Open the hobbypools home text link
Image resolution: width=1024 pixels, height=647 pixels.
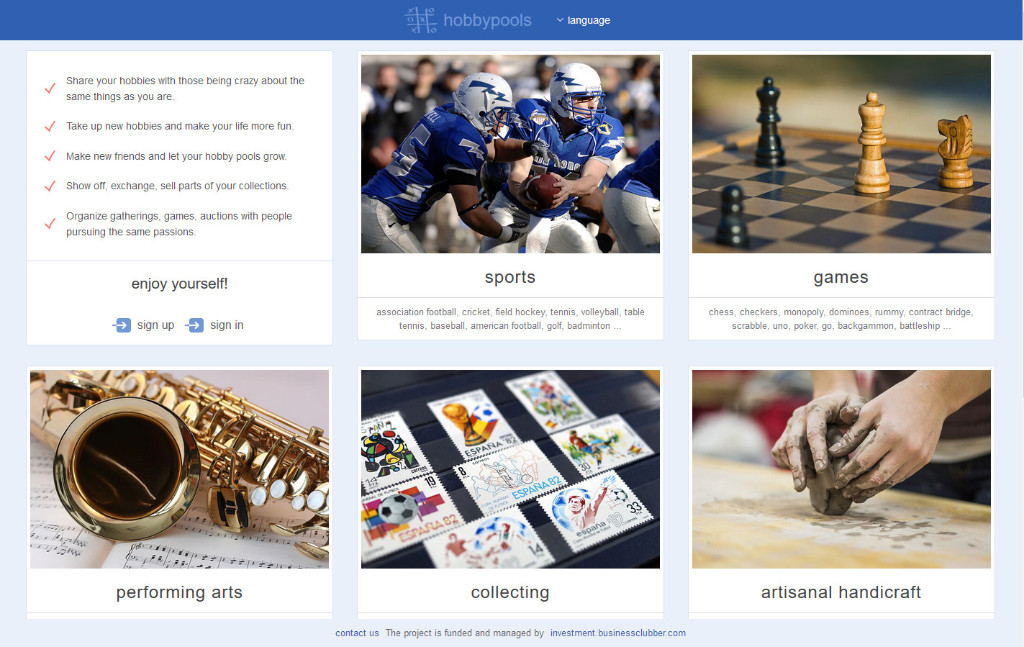tap(487, 20)
